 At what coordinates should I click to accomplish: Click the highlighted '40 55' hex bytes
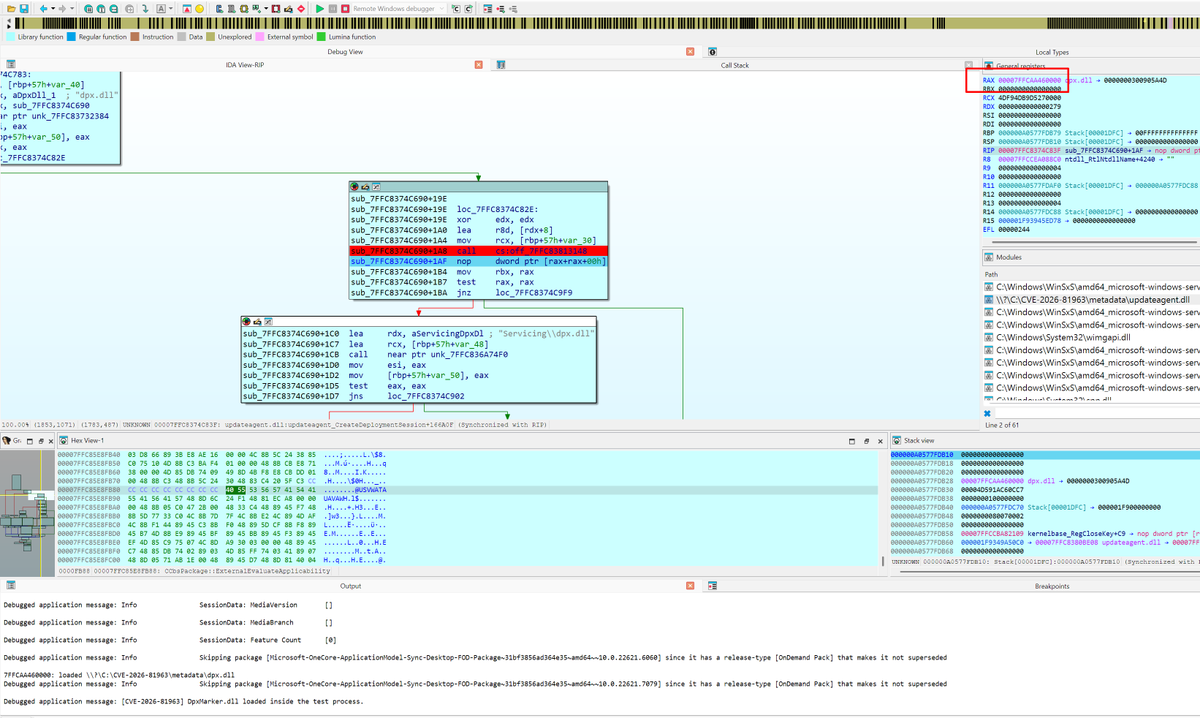(234, 491)
